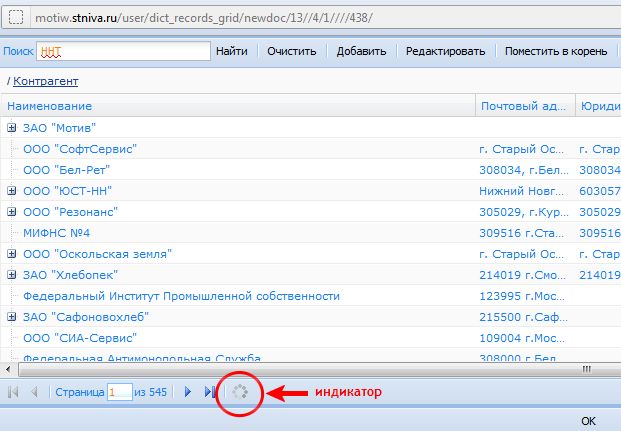Click the previous page arrow icon
621x431 pixels.
pos(34,393)
